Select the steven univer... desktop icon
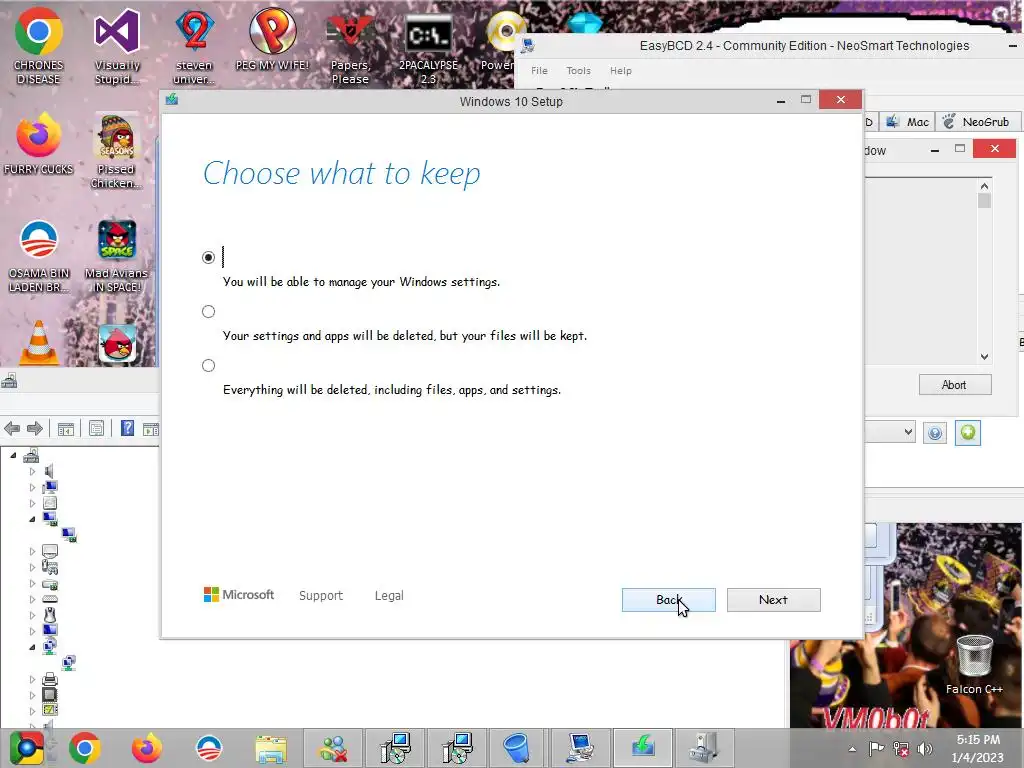Image resolution: width=1024 pixels, height=768 pixels. tap(195, 46)
